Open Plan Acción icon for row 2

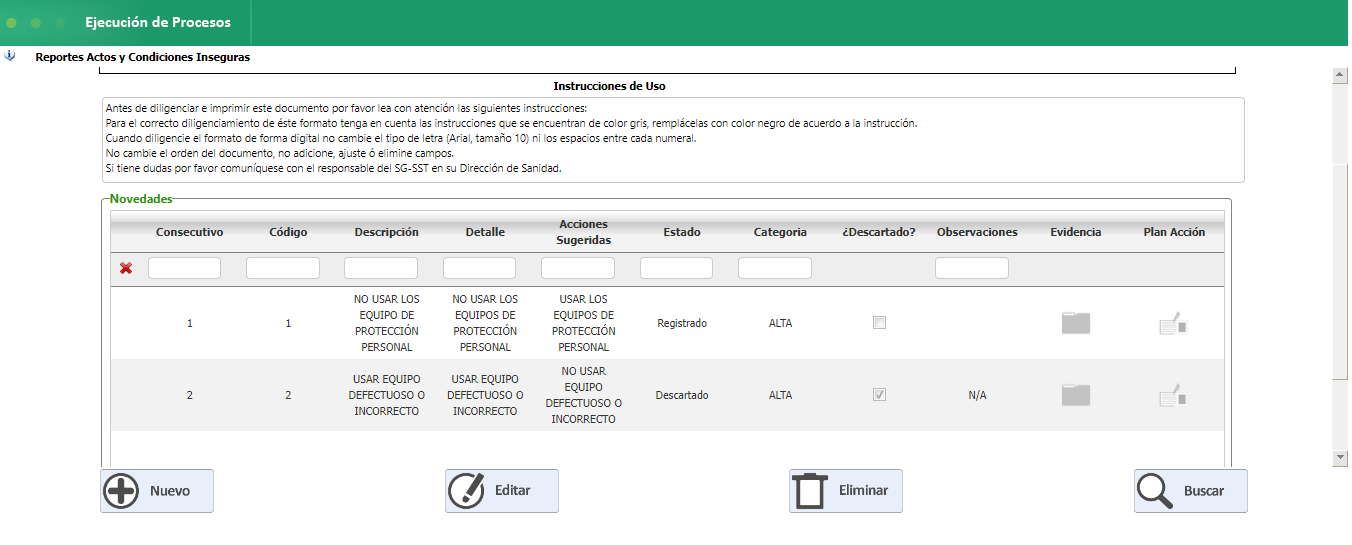(1173, 395)
